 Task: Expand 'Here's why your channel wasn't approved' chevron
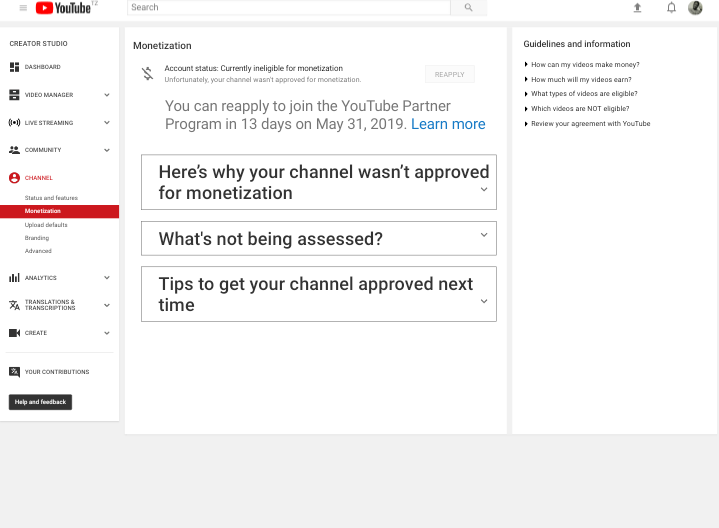(484, 189)
